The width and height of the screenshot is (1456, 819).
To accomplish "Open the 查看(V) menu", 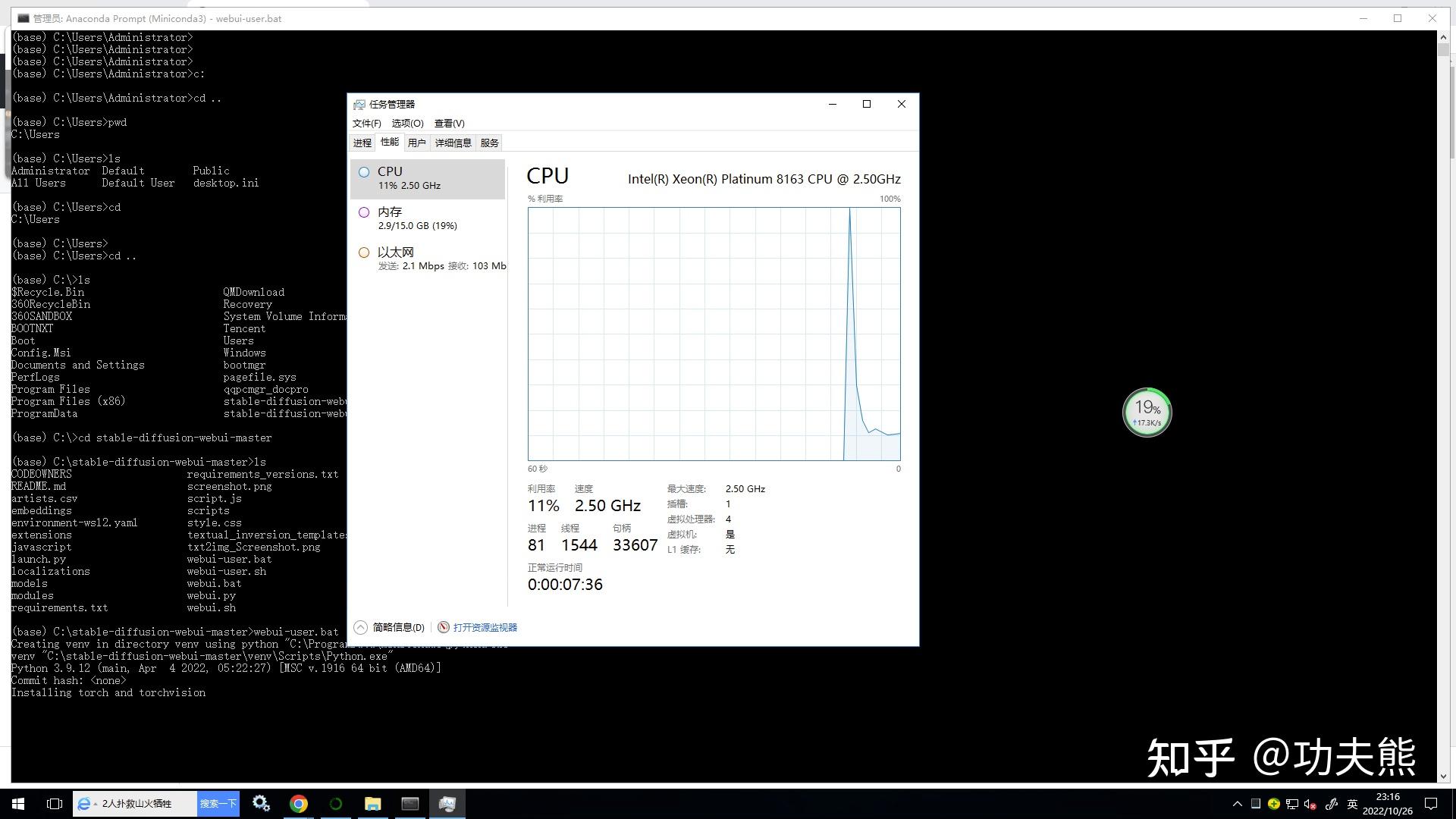I will [x=449, y=124].
